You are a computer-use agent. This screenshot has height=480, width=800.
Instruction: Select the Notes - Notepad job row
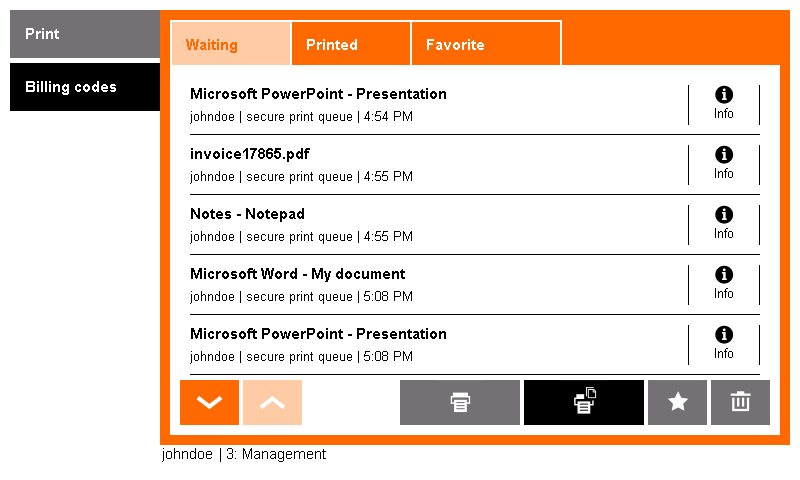click(439, 225)
